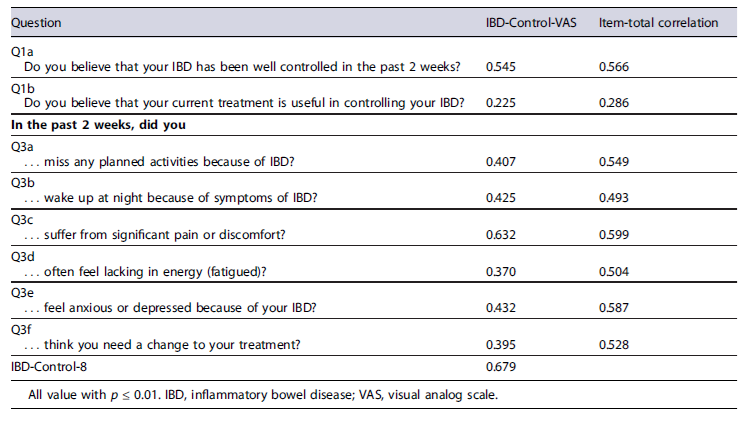Click the Q3b wake up at night question

pos(171,197)
